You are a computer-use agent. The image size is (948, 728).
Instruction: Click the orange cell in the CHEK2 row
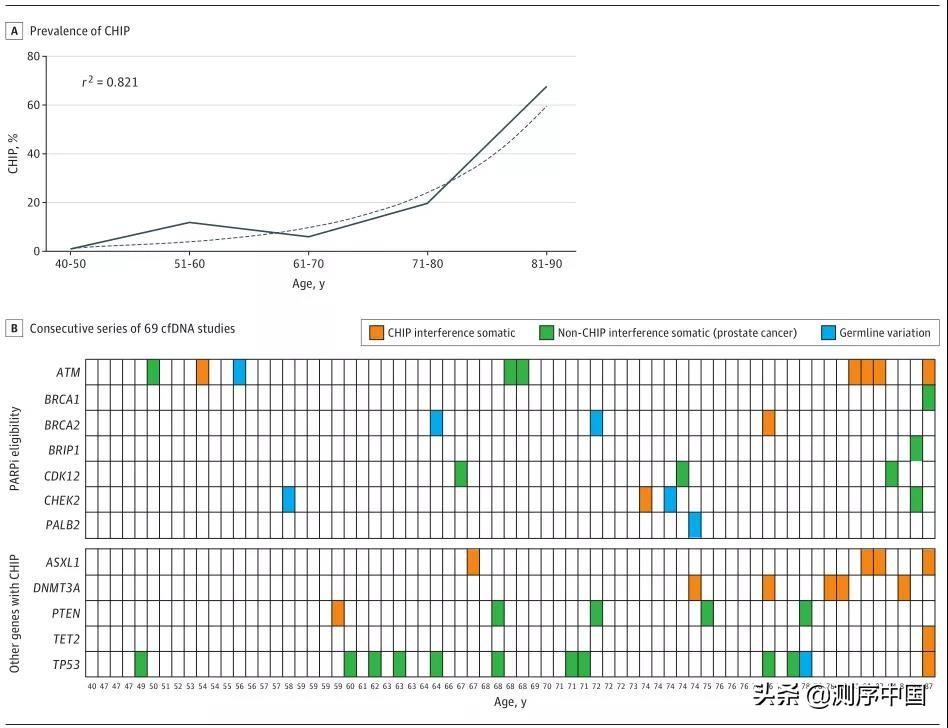pos(646,499)
